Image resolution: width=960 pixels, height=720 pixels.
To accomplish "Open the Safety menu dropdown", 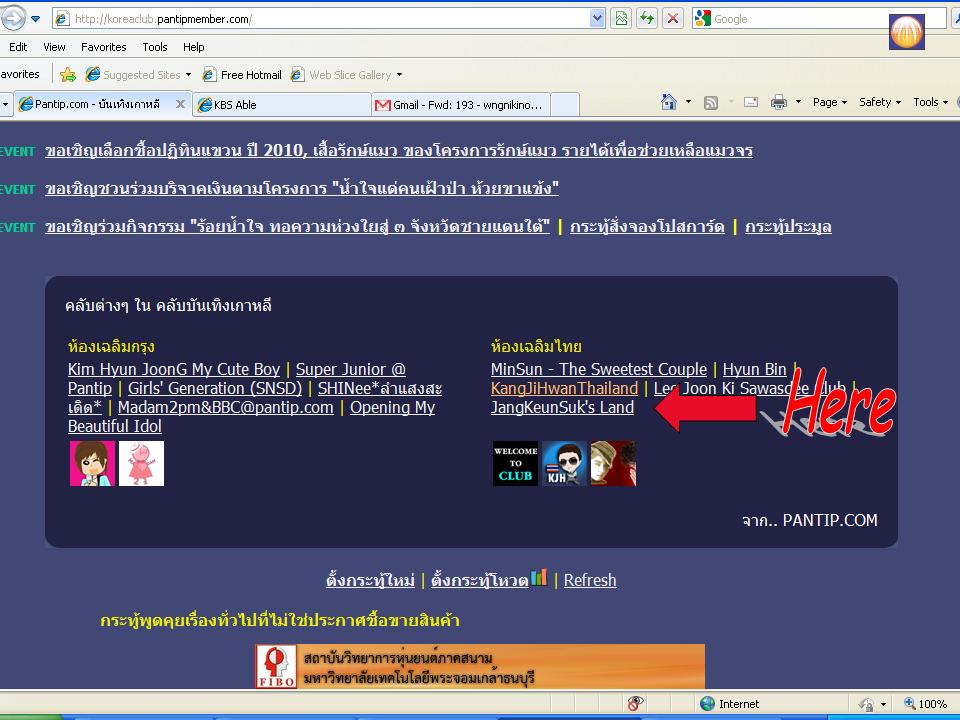I will (880, 102).
